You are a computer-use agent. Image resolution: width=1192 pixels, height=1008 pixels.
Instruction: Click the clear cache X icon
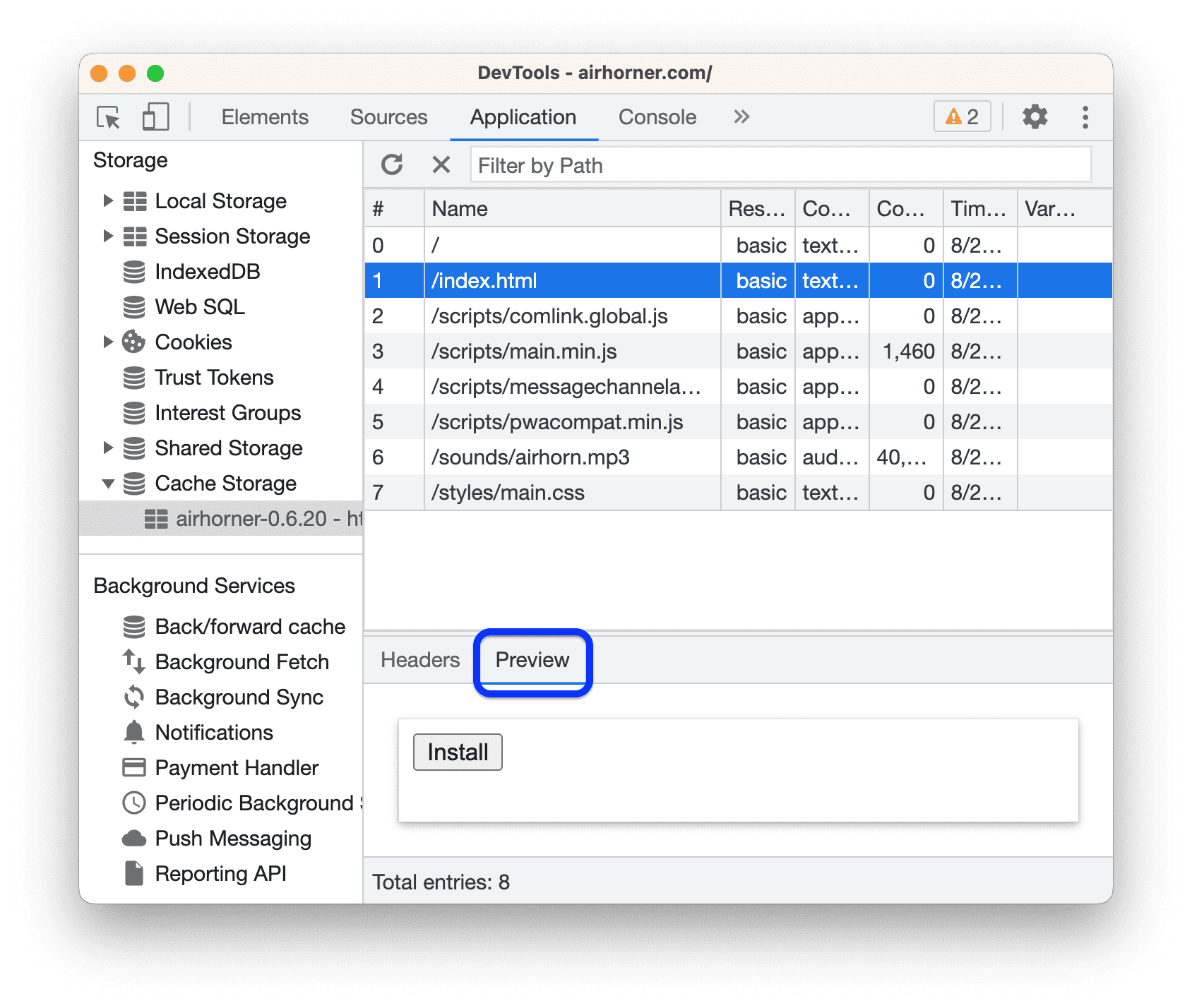(441, 164)
